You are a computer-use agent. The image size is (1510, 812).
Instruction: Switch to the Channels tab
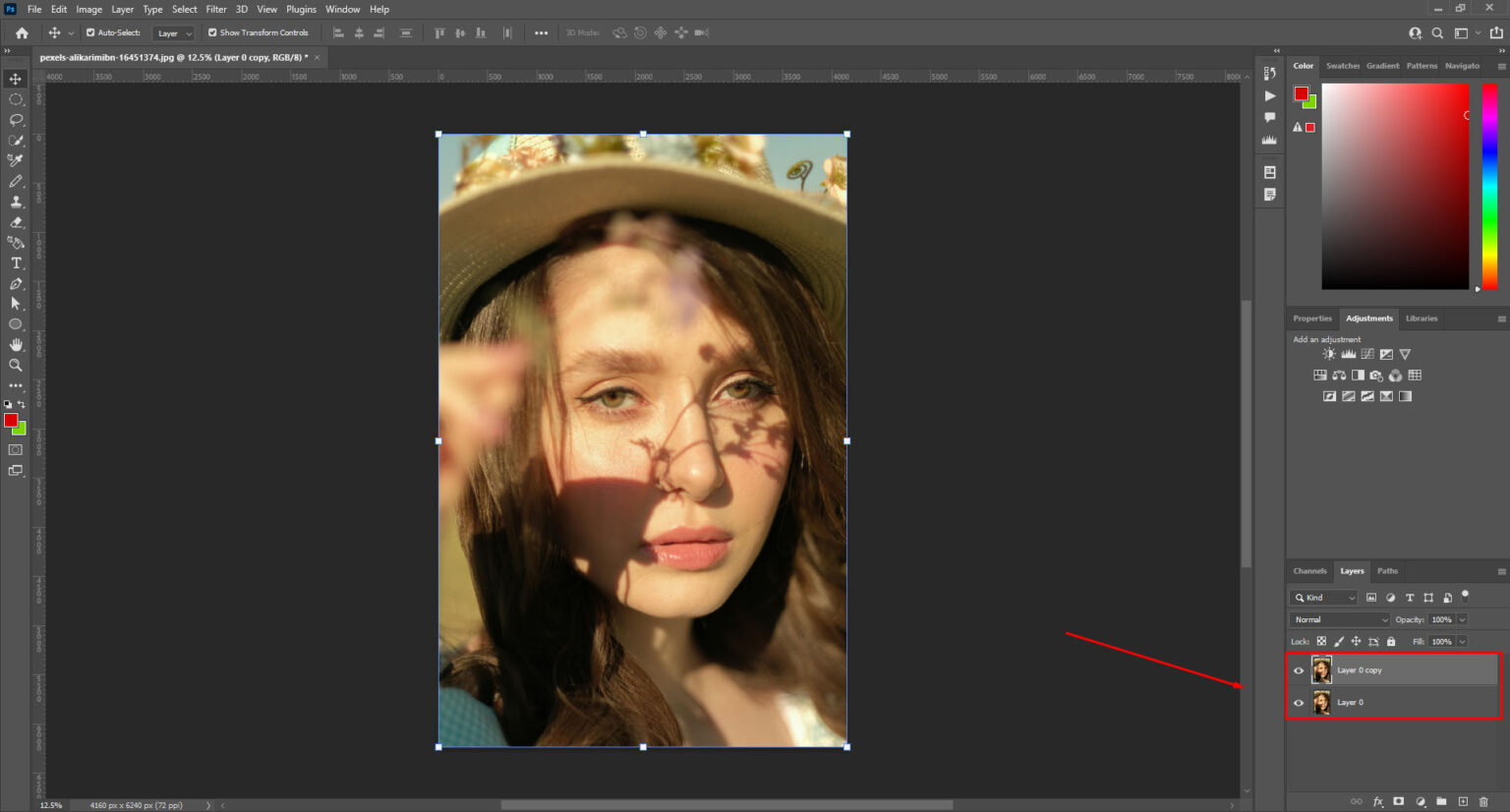(1309, 570)
